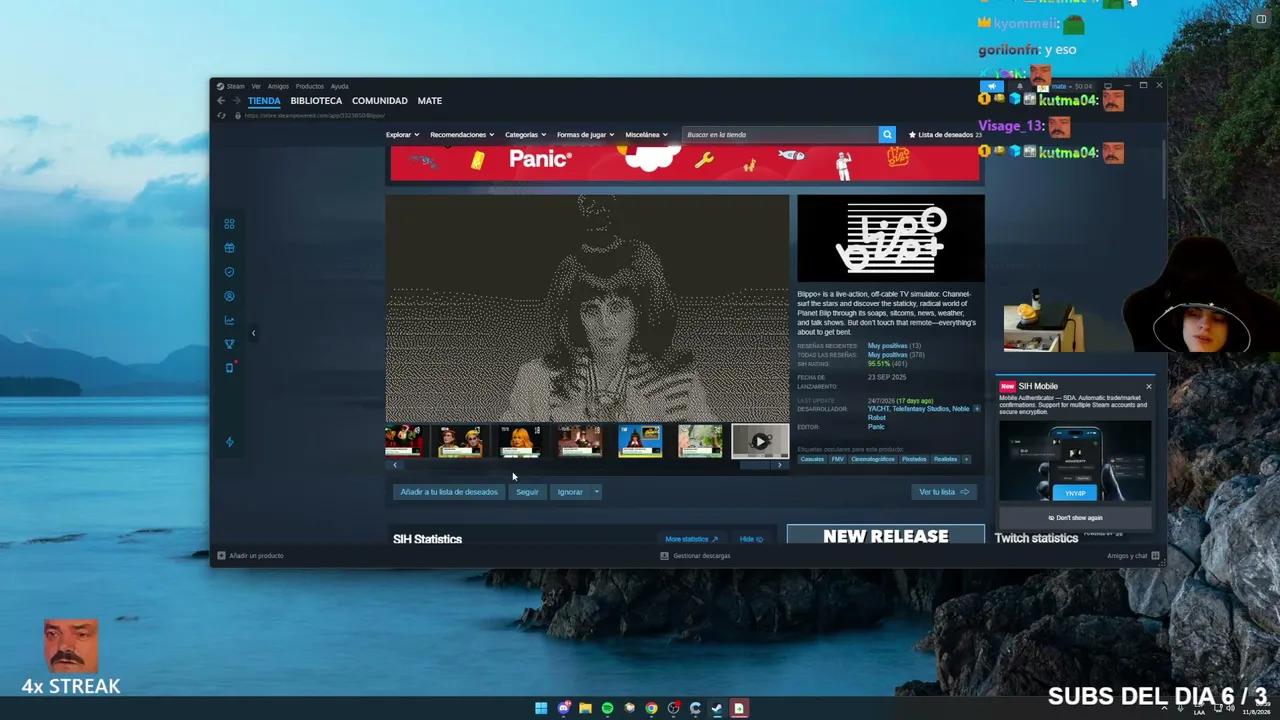
Task: Open Windows Start menu
Action: click(x=541, y=708)
